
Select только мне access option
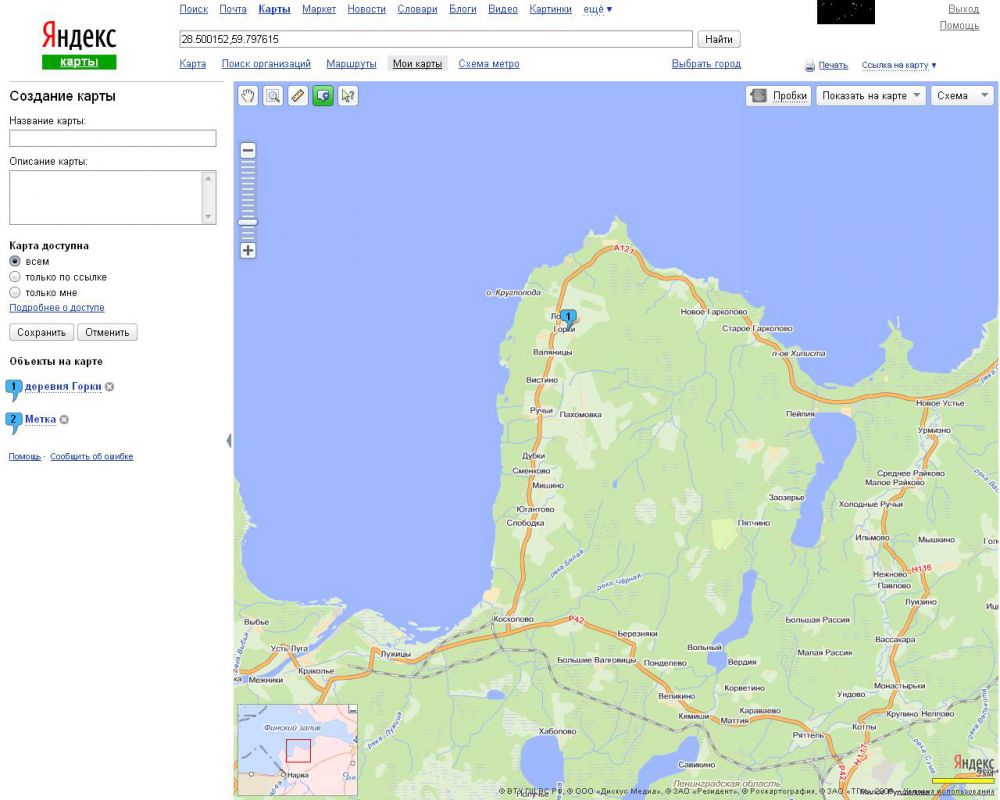click(x=15, y=293)
